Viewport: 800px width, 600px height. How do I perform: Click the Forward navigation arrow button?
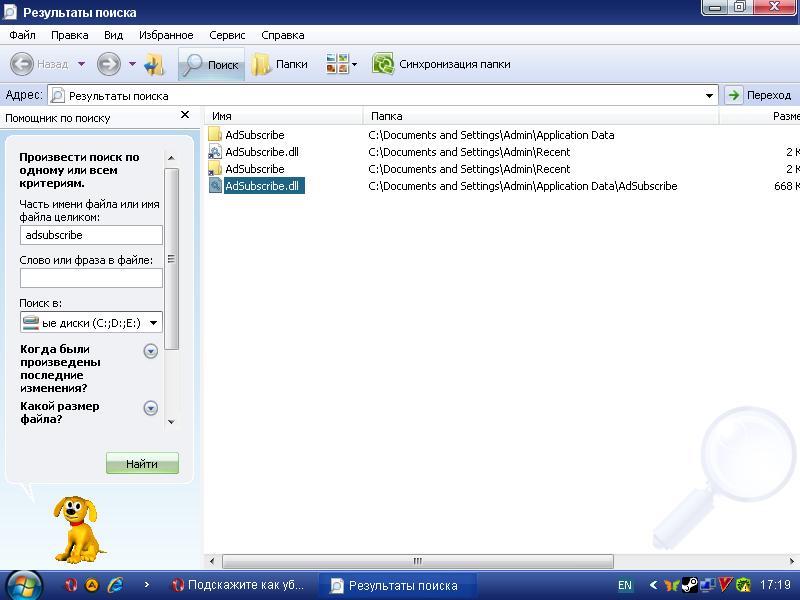coord(108,64)
